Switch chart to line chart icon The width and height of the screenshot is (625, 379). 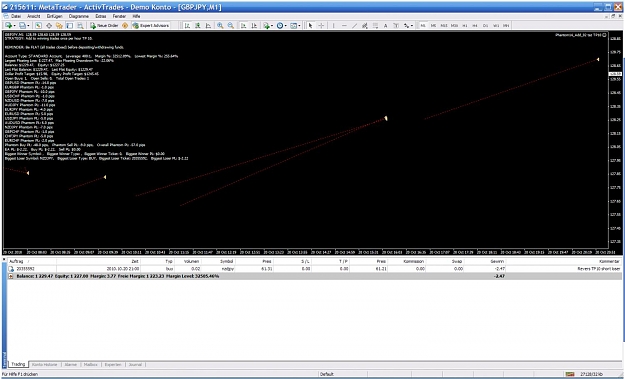[208, 26]
